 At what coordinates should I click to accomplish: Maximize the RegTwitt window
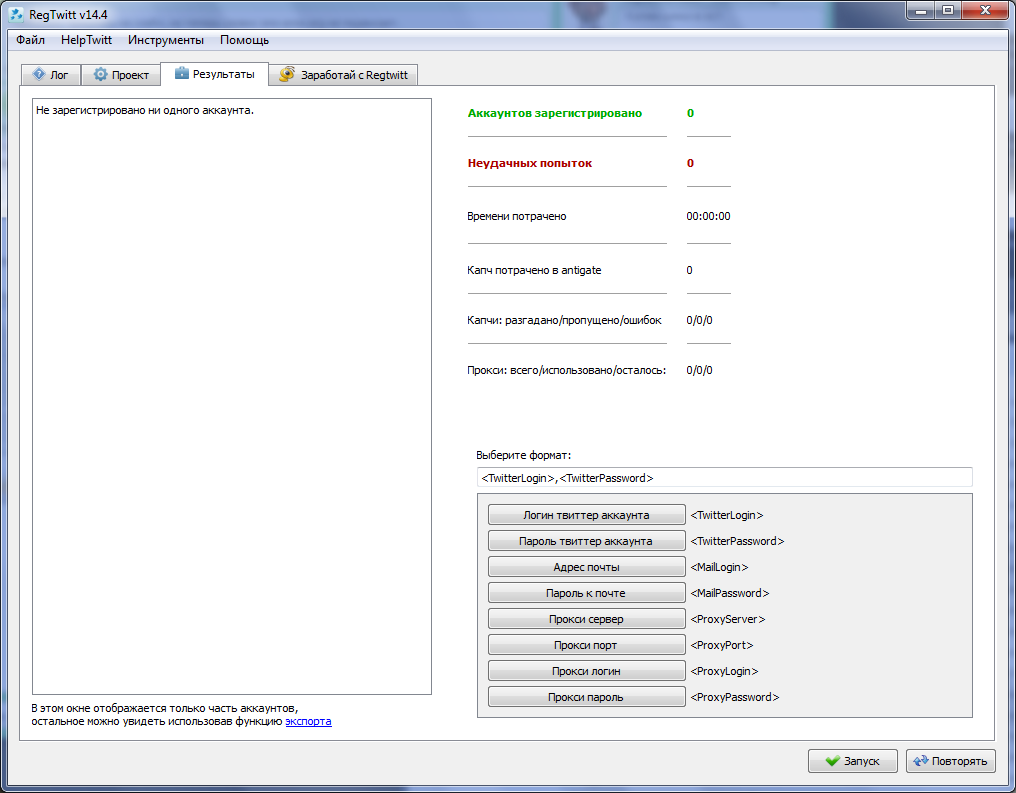(948, 11)
